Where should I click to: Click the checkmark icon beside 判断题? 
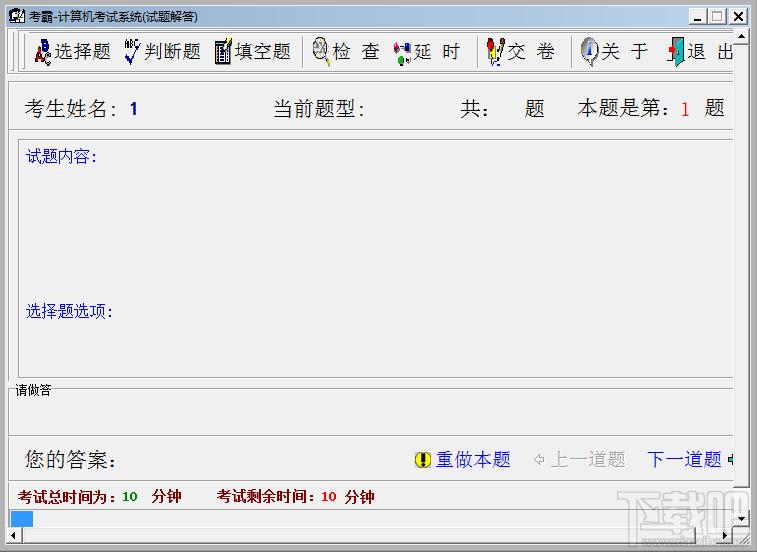pyautogui.click(x=132, y=52)
